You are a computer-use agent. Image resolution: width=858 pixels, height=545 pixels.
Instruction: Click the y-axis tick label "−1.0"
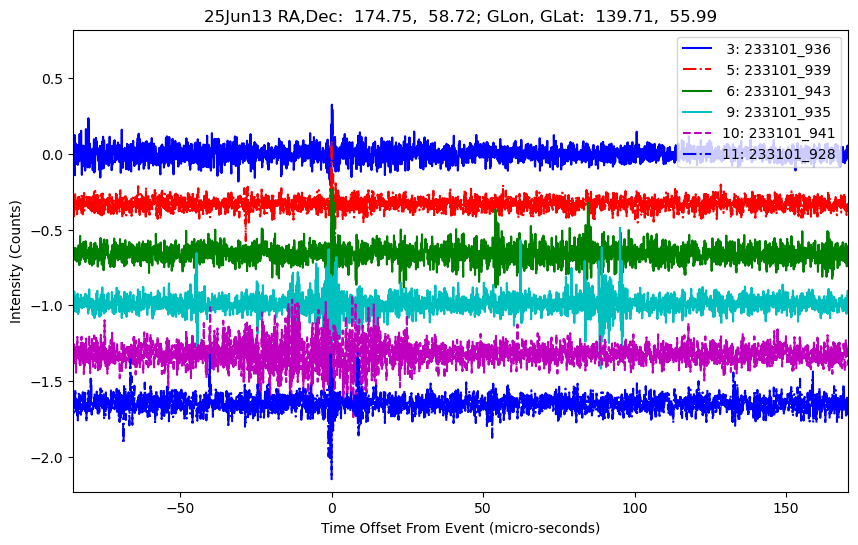49,306
